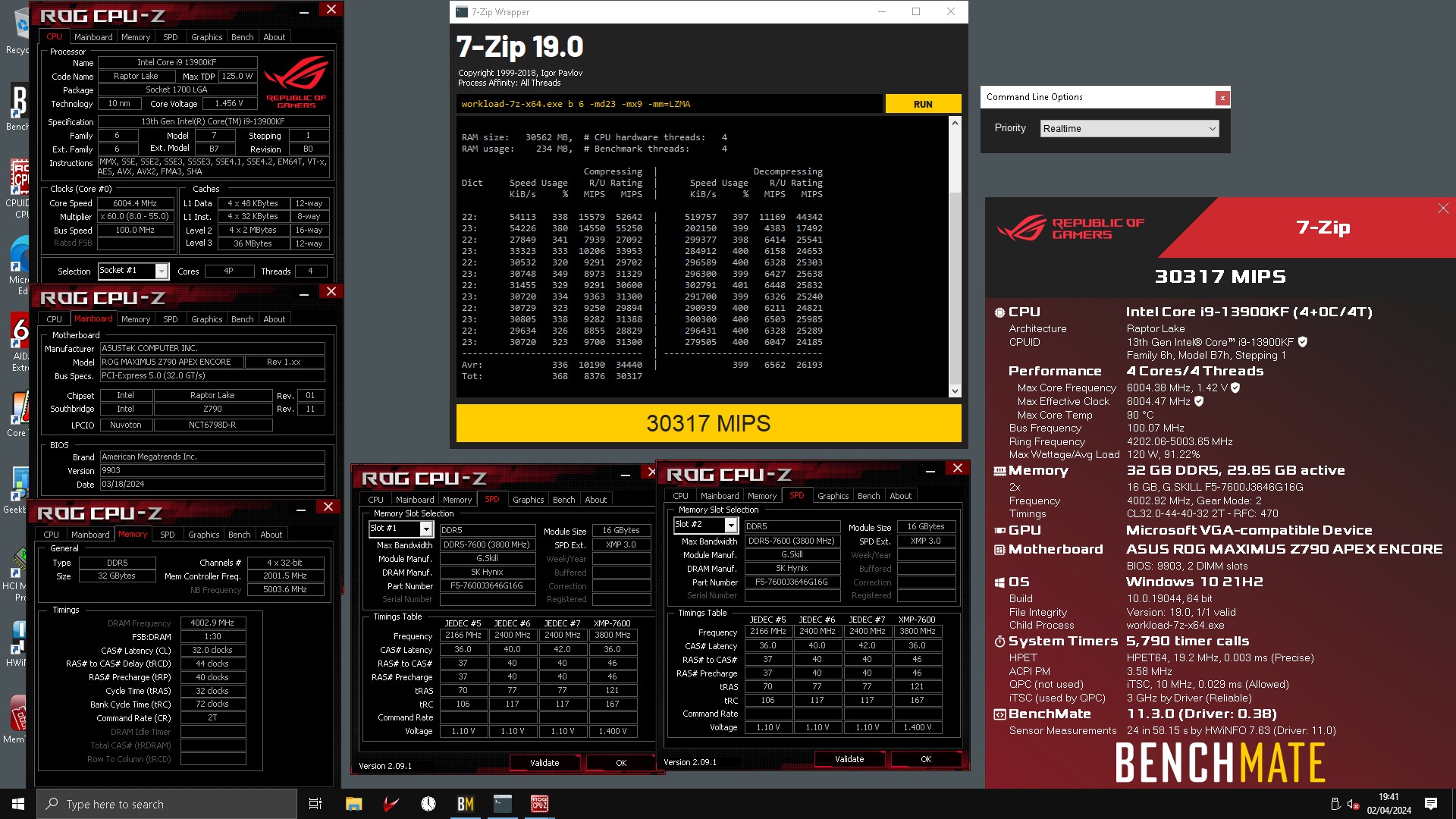Click the BenchMate Motherboard section icon
This screenshot has height=819, width=1456.
pyautogui.click(x=999, y=550)
